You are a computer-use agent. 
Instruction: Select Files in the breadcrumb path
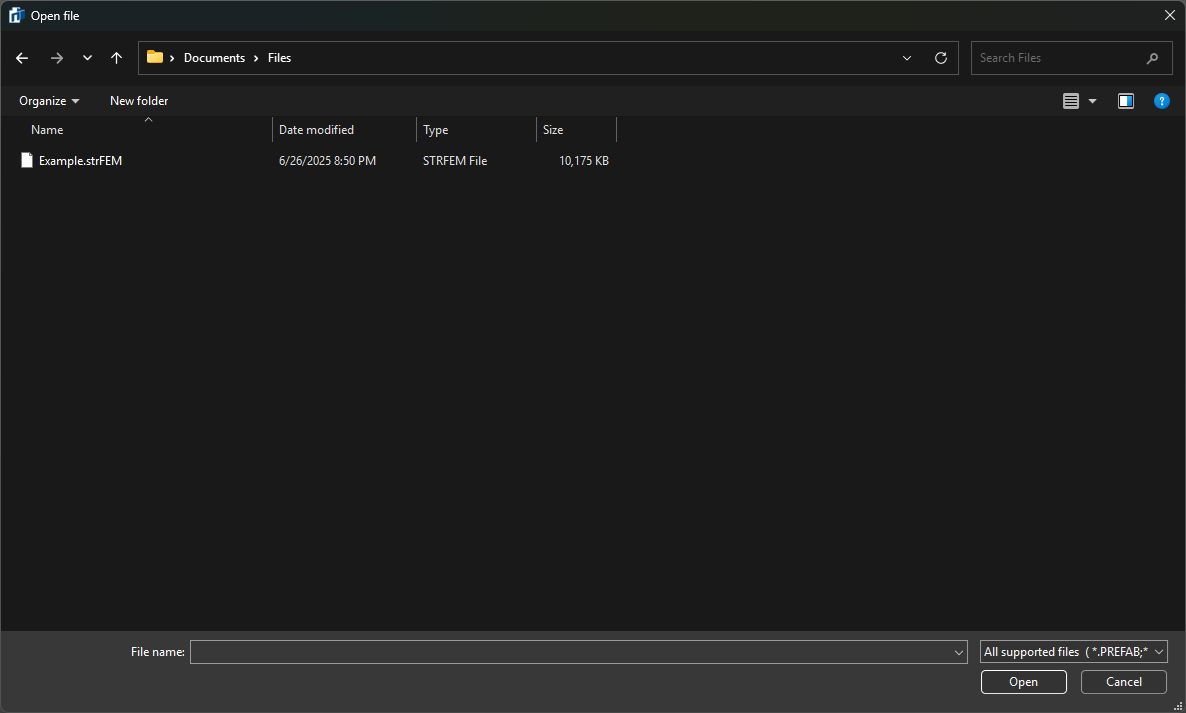pyautogui.click(x=279, y=58)
